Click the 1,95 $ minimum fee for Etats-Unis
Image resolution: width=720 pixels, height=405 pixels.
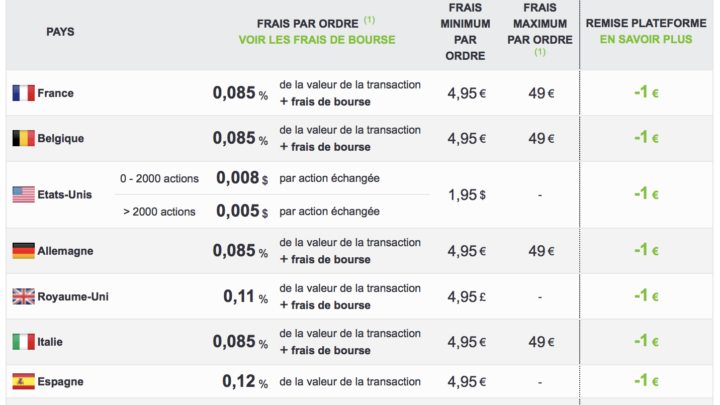point(467,195)
